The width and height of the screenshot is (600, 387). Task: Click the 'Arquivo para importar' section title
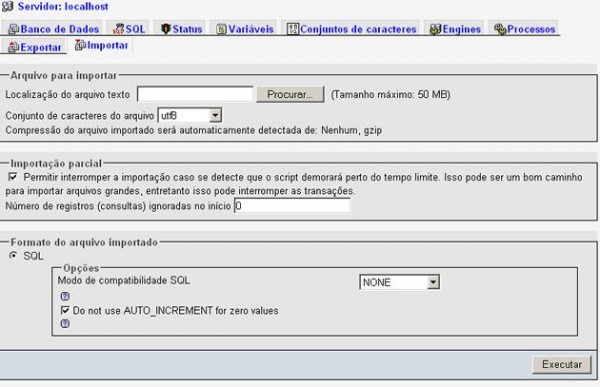[x=64, y=75]
